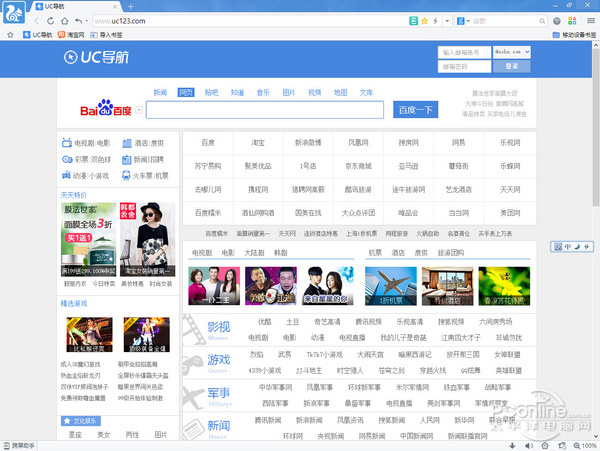Click the Baidu search text box
600x451 pixels.
(265, 110)
